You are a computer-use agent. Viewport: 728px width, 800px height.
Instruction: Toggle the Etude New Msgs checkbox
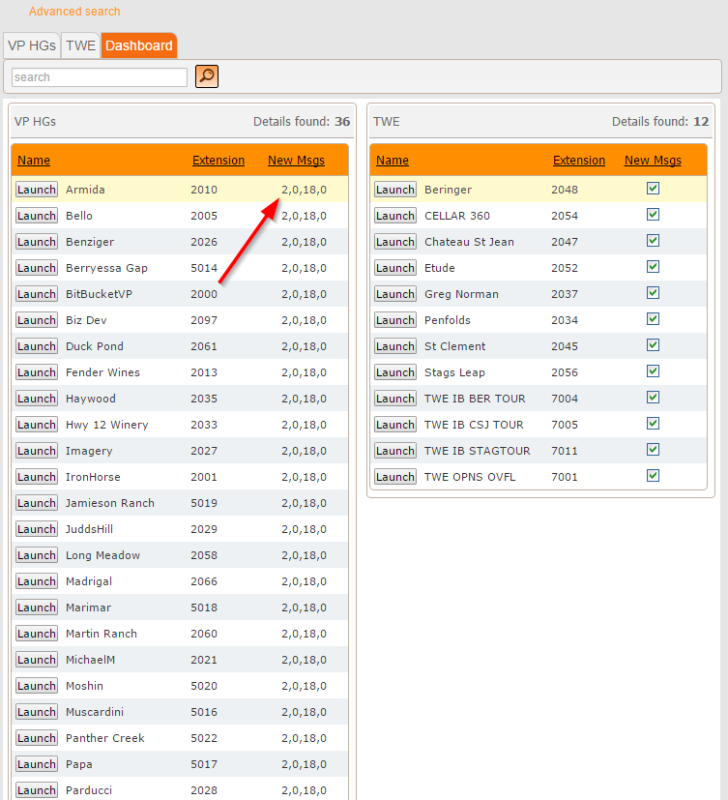click(x=653, y=266)
